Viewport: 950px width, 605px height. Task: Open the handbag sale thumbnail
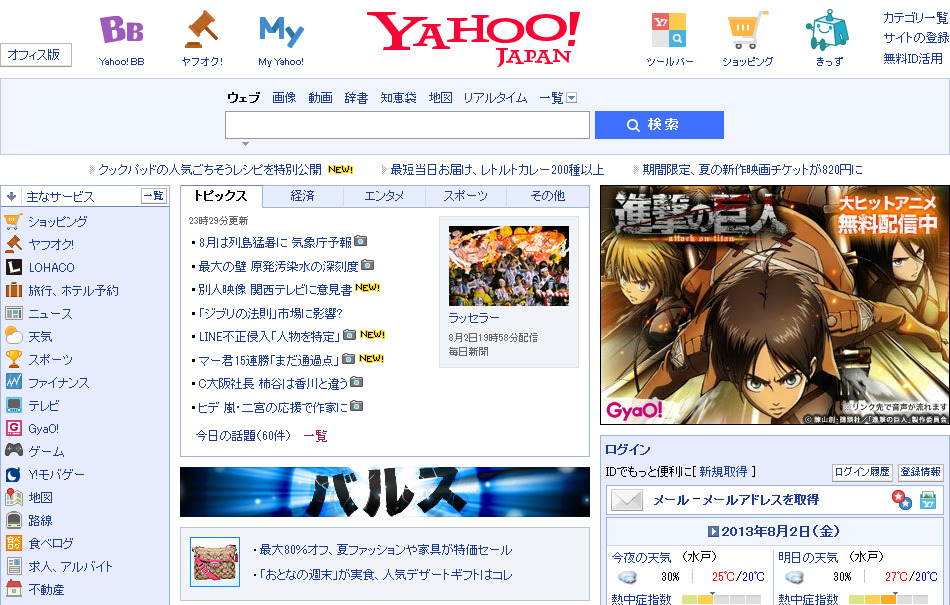[215, 562]
